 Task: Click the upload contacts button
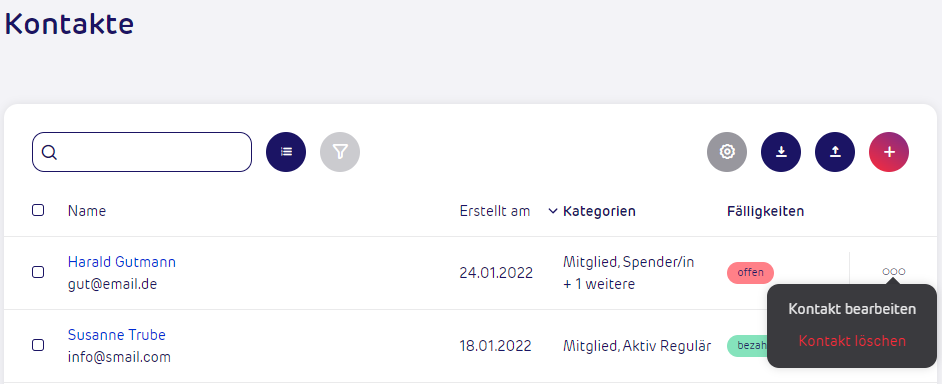pos(835,152)
